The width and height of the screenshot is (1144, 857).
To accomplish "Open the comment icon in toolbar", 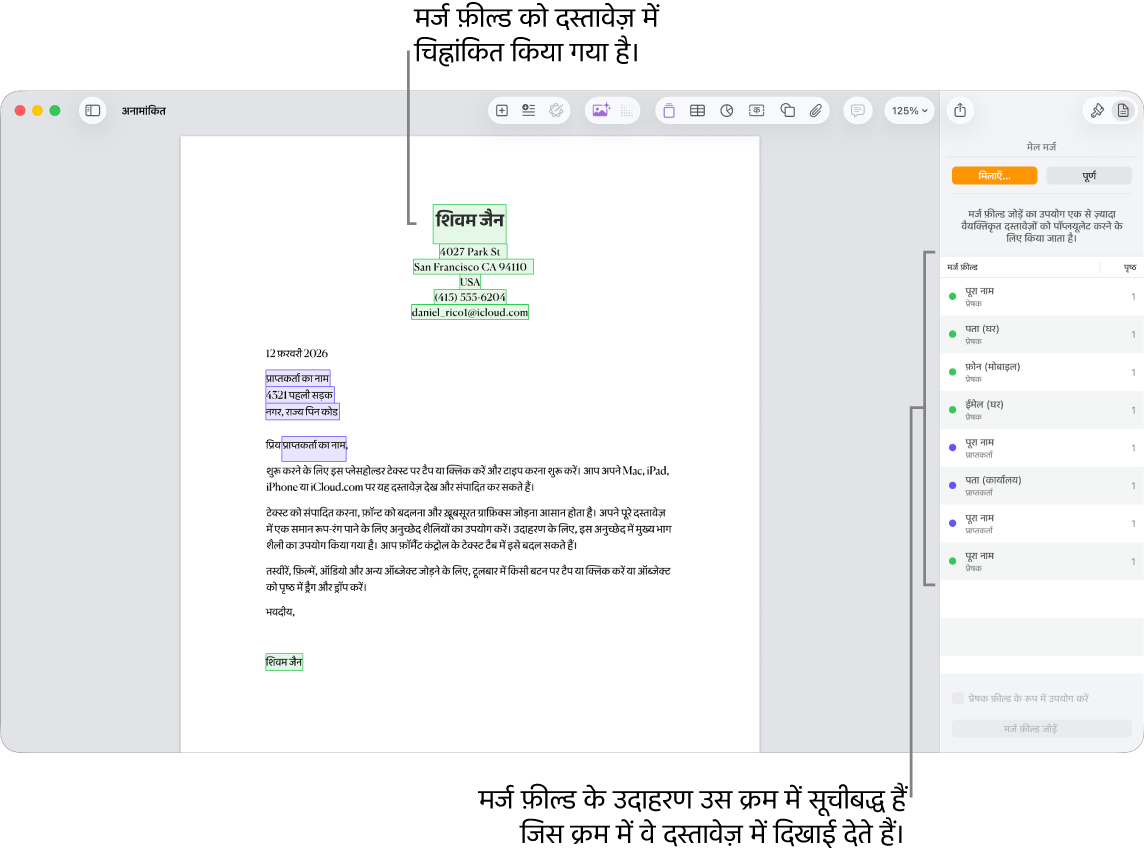I will pyautogui.click(x=858, y=111).
